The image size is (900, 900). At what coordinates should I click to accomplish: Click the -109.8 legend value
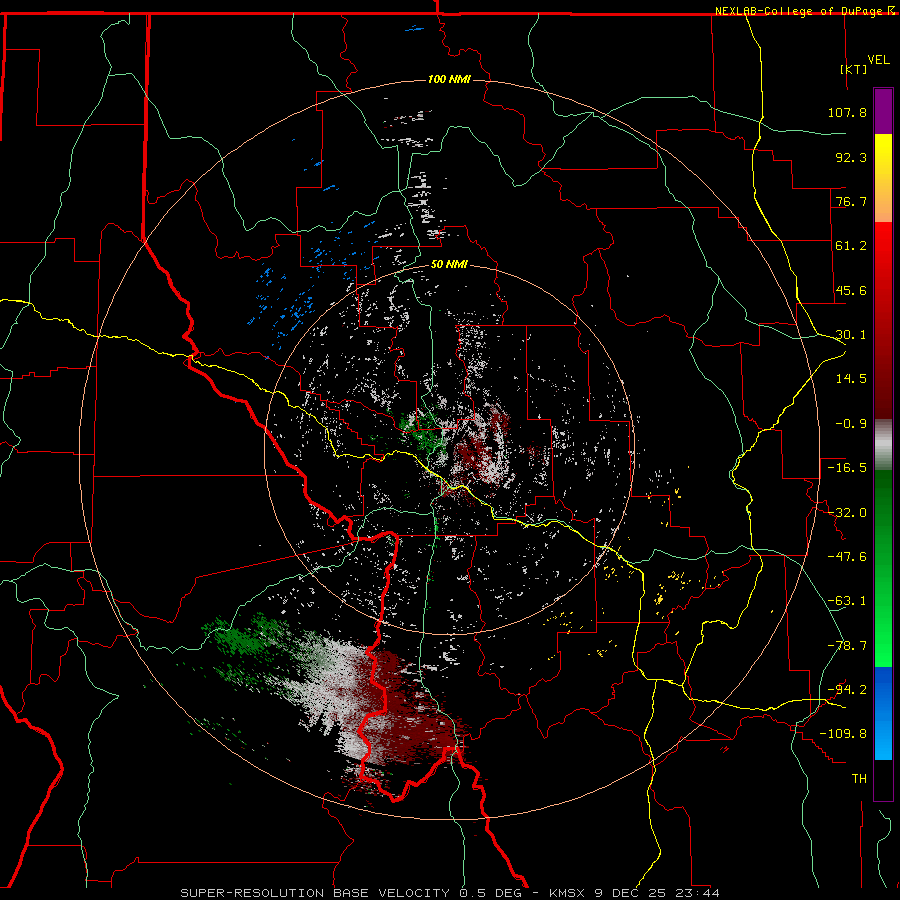[x=843, y=734]
